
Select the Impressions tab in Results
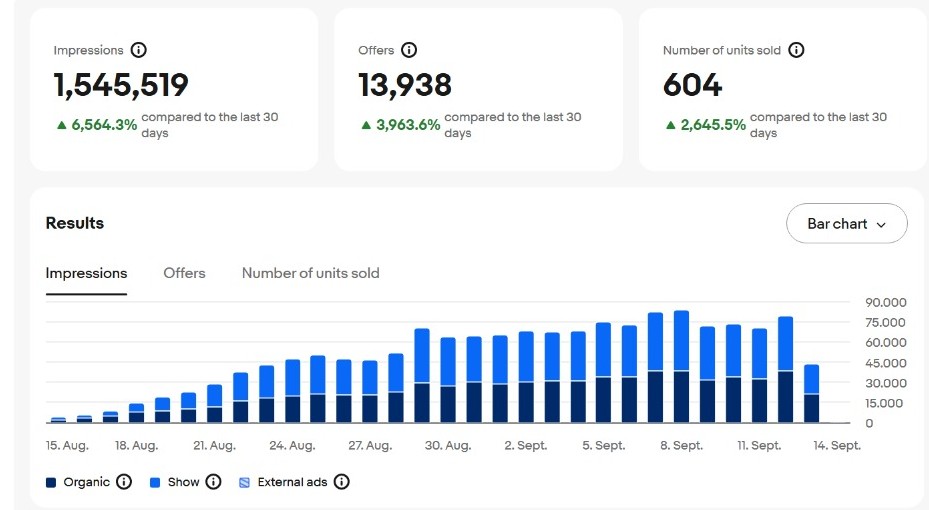[87, 273]
